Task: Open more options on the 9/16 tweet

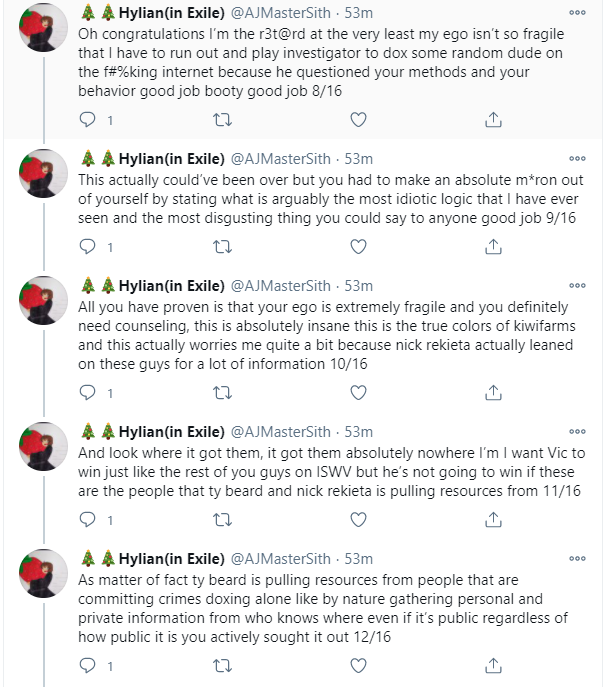Action: click(x=577, y=159)
